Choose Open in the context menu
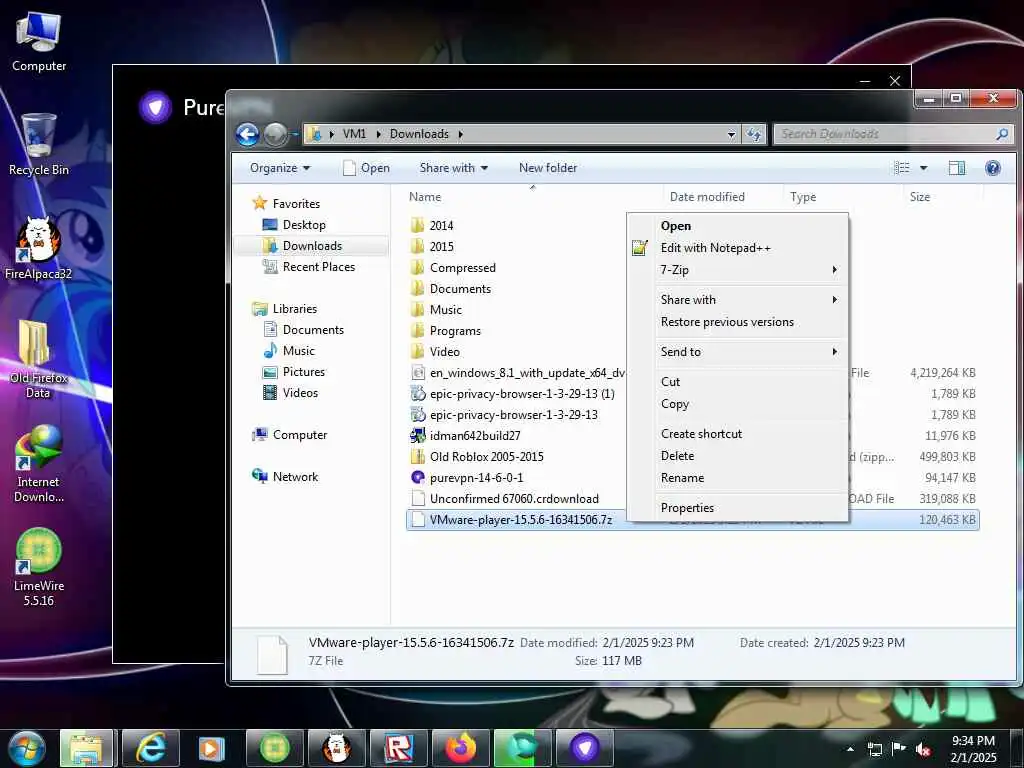1024x768 pixels. (751, 226)
